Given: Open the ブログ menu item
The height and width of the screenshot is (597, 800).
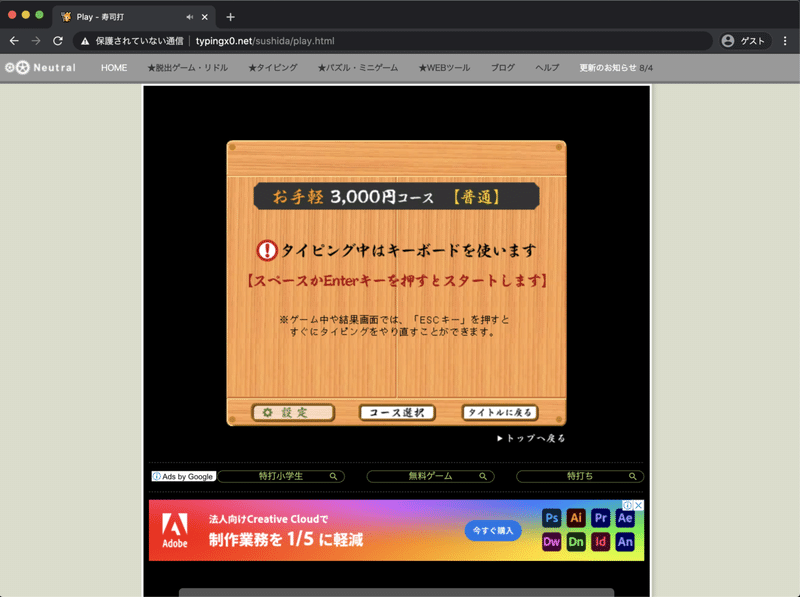Looking at the screenshot, I should click(x=503, y=68).
